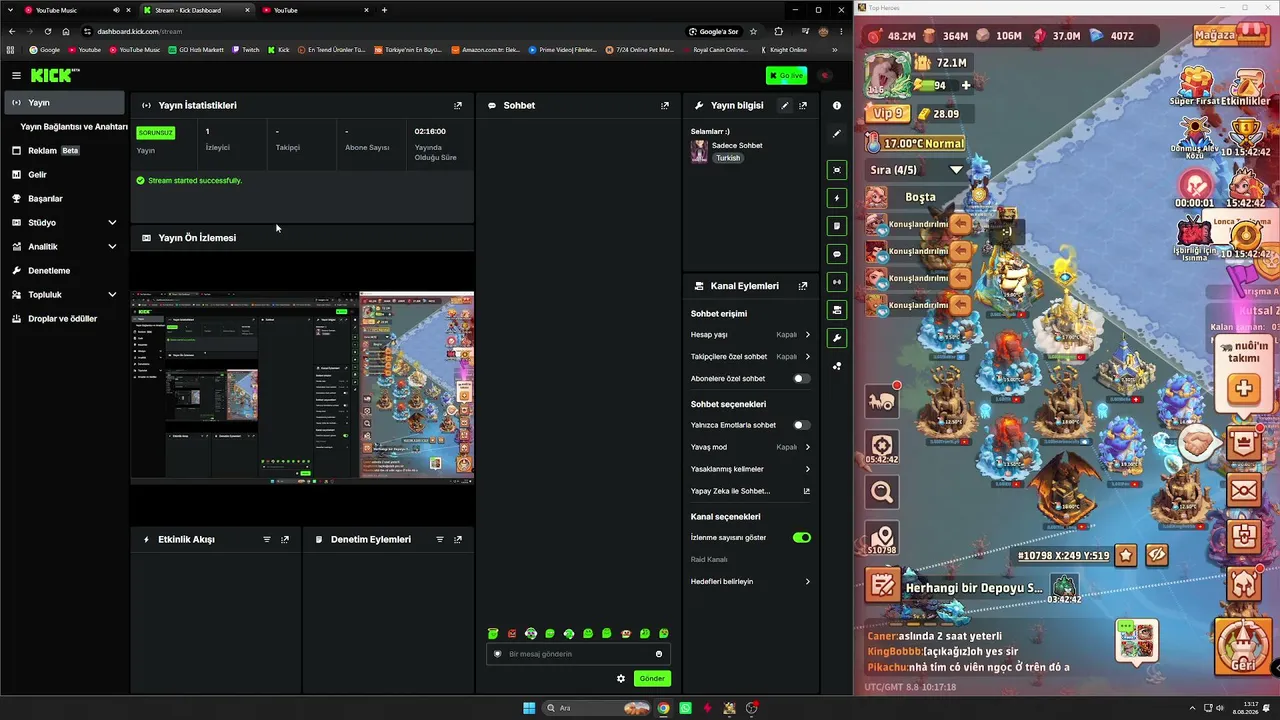The image size is (1280, 720).
Task: Click the pencil icon in the right rail
Action: tap(837, 133)
